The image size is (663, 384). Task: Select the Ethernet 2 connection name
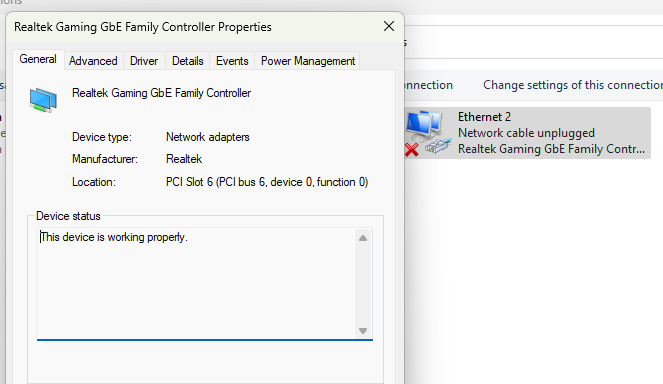[485, 117]
